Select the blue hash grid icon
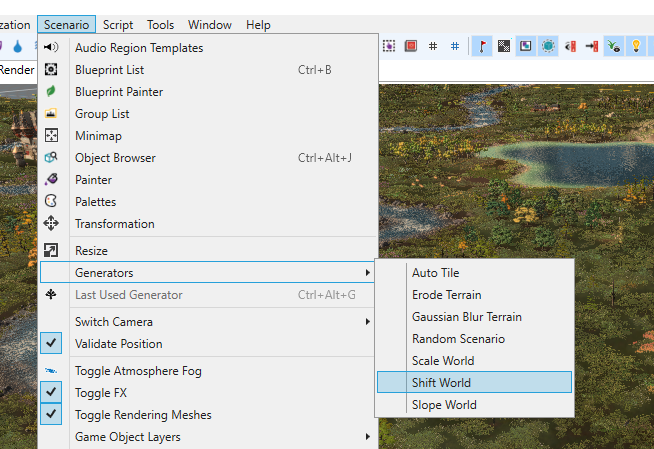 click(455, 46)
